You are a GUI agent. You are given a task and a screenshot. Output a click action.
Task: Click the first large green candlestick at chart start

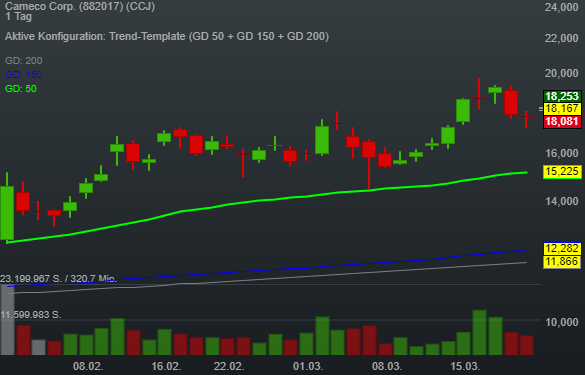(7, 213)
